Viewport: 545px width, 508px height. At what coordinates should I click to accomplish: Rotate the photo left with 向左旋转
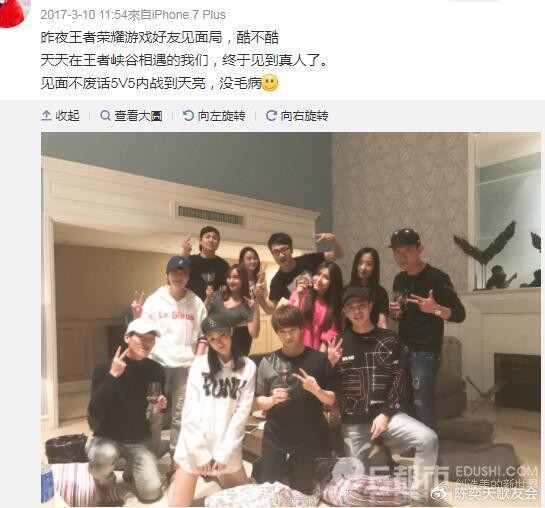point(214,115)
